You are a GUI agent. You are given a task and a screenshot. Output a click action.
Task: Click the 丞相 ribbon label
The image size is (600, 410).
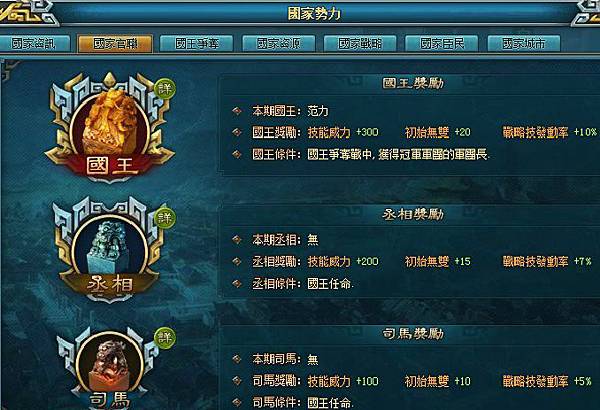click(110, 285)
